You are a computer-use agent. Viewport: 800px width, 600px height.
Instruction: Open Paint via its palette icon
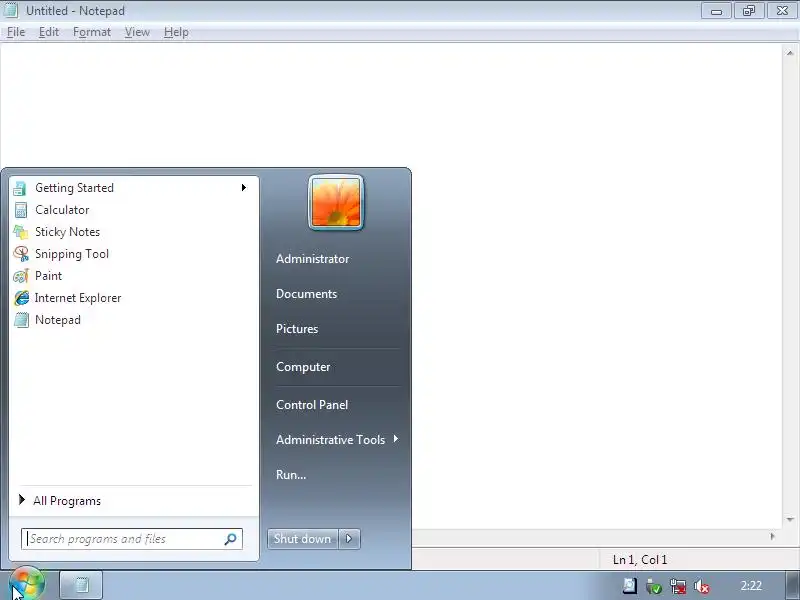tap(21, 276)
